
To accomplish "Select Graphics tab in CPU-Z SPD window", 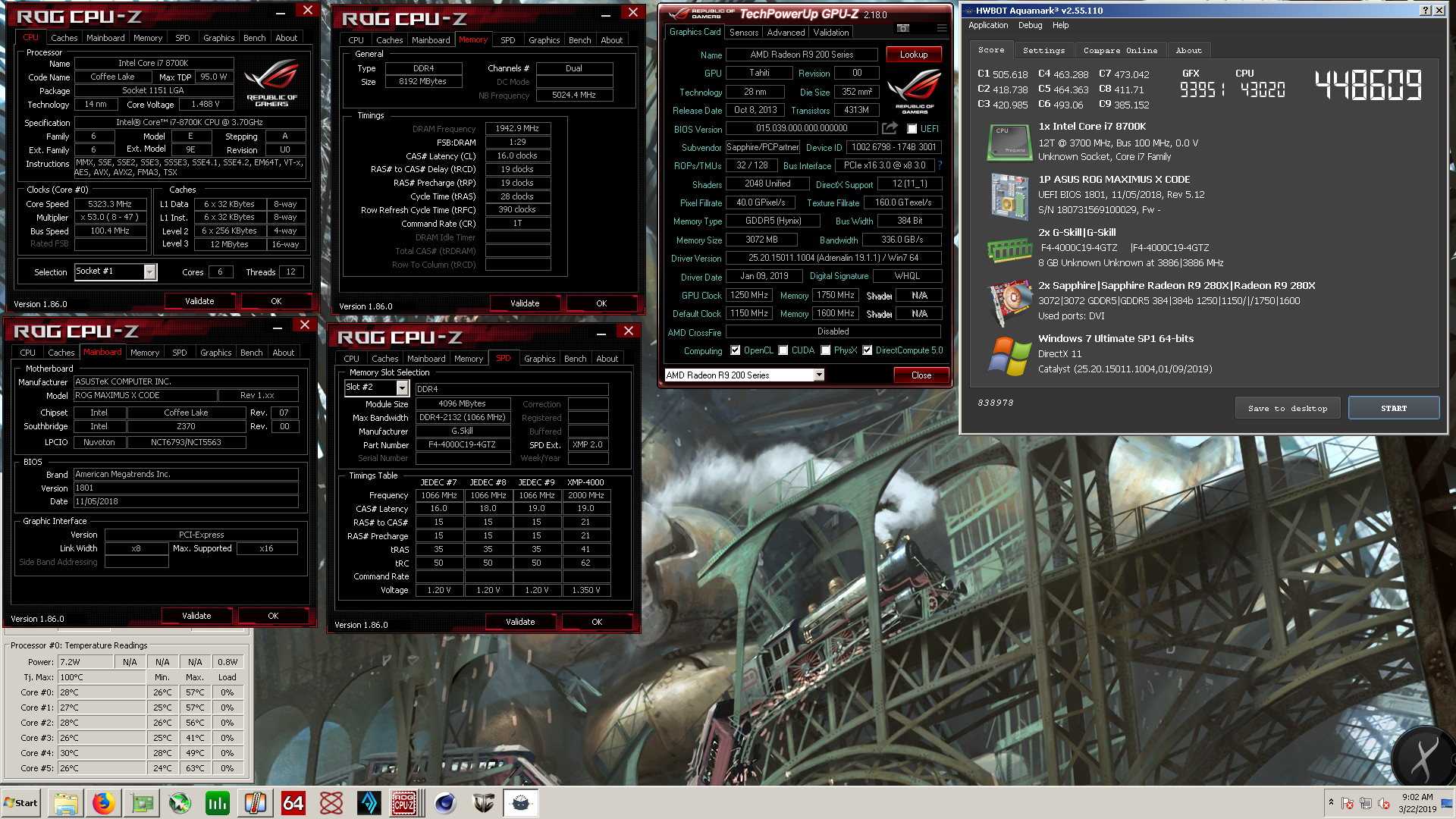I will pos(539,359).
